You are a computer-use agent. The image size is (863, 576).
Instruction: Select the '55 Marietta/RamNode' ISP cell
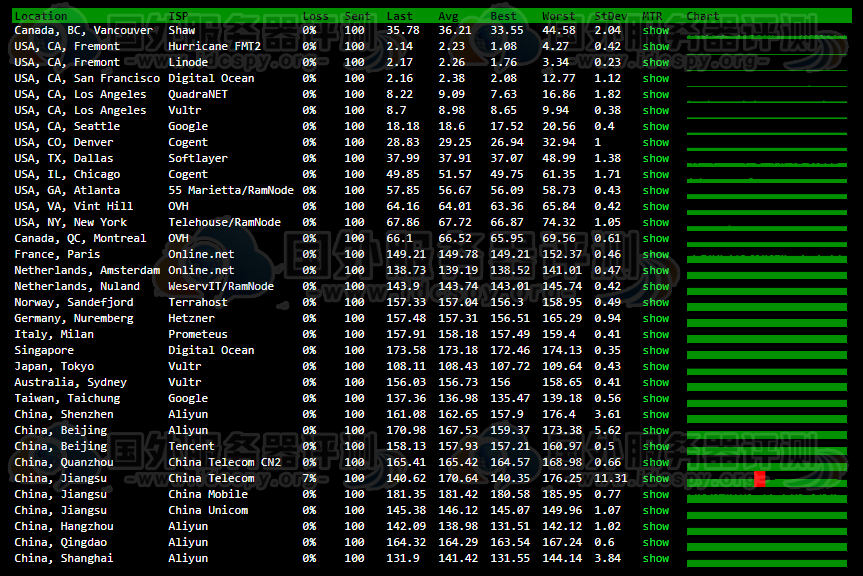tap(231, 190)
